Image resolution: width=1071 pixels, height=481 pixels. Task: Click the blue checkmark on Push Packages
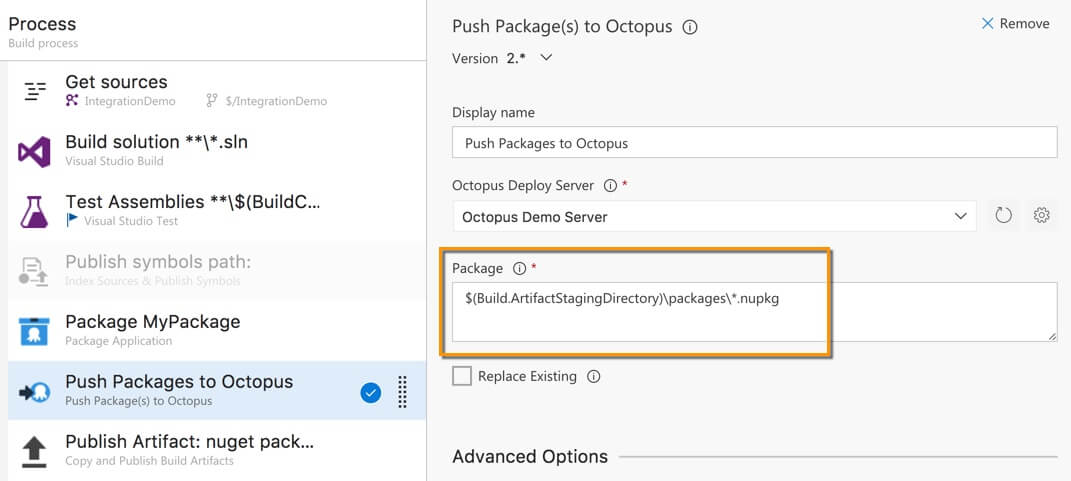pyautogui.click(x=370, y=393)
